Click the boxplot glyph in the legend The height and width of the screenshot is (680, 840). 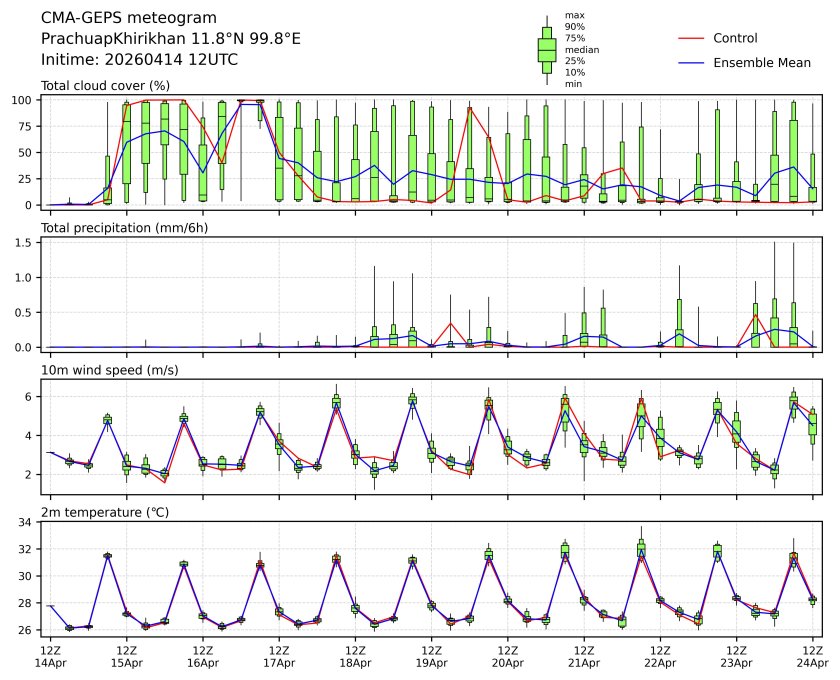(x=547, y=50)
